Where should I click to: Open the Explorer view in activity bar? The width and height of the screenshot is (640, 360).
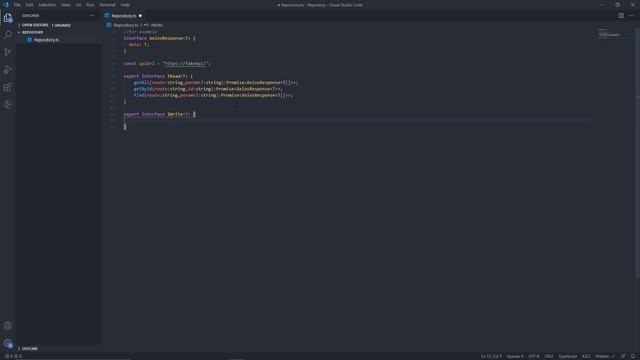pyautogui.click(x=8, y=18)
